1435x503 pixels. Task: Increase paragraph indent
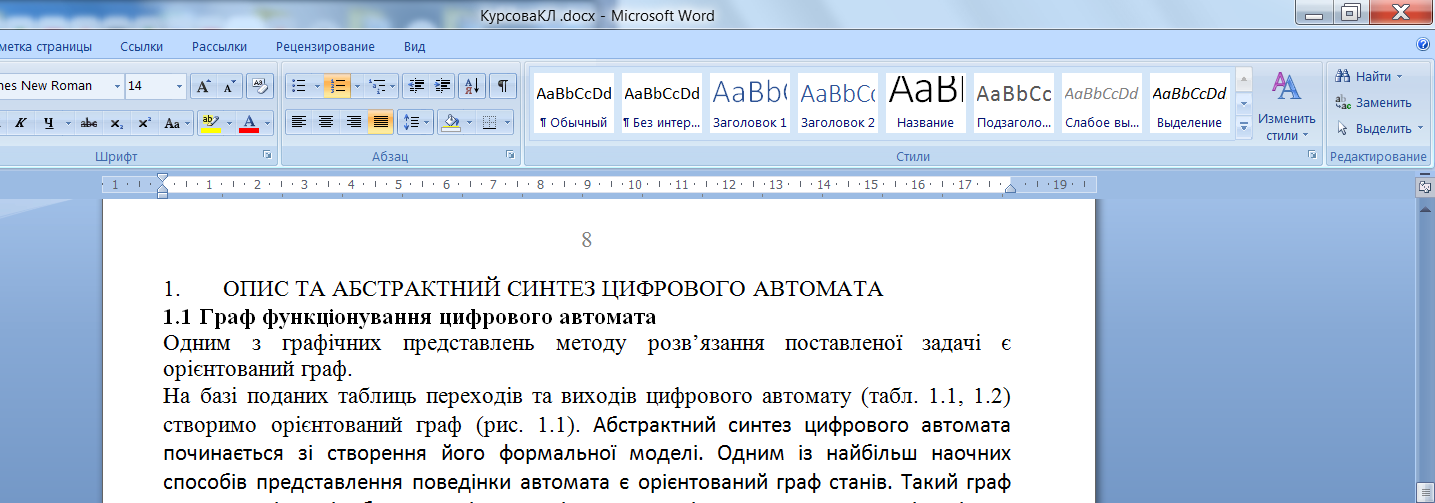click(443, 86)
